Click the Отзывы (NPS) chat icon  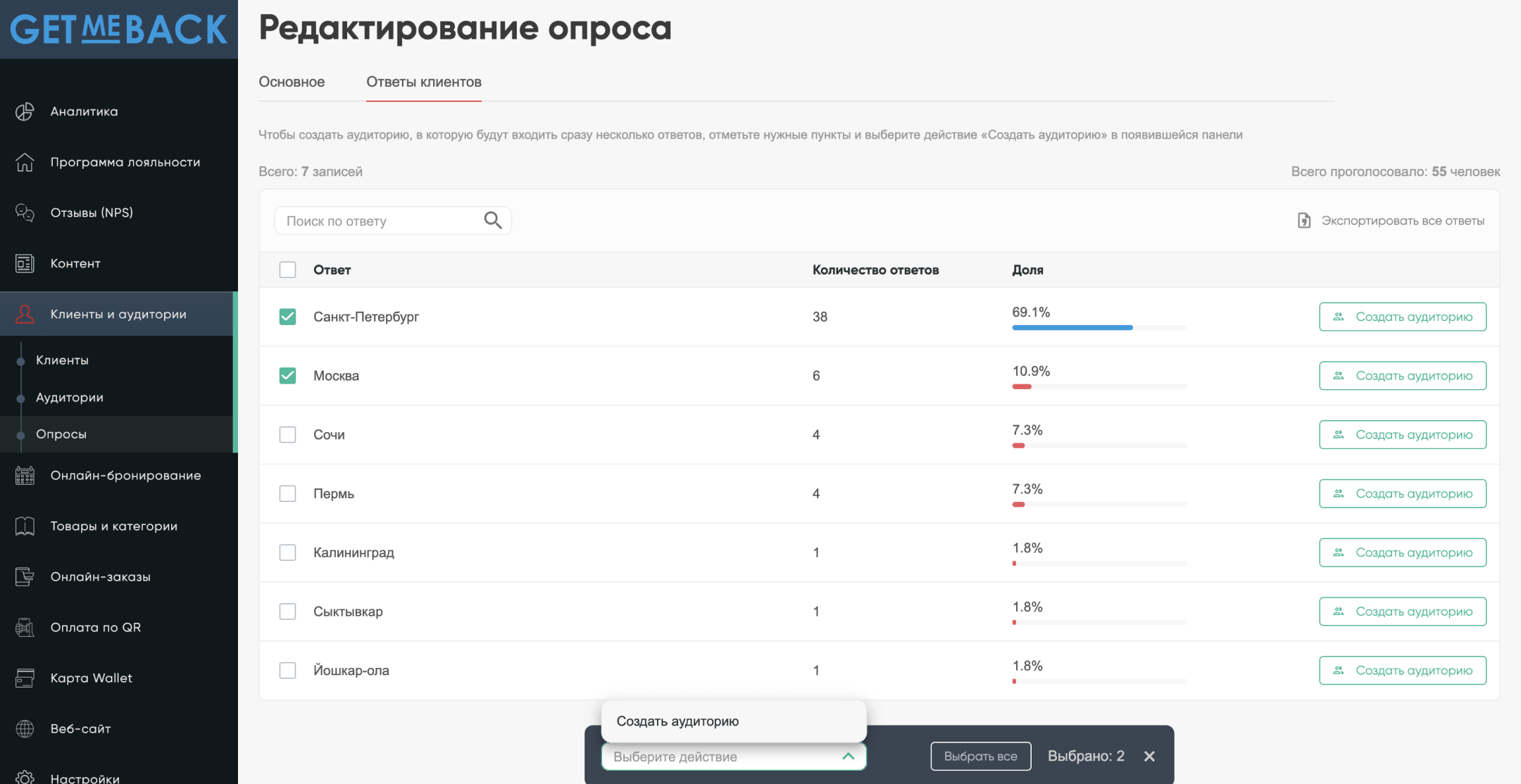[25, 213]
